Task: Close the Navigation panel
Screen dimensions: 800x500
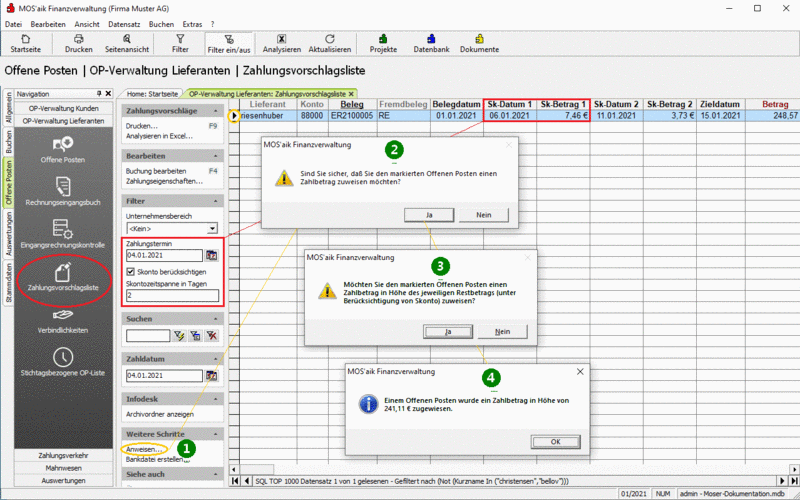Action: coord(108,94)
